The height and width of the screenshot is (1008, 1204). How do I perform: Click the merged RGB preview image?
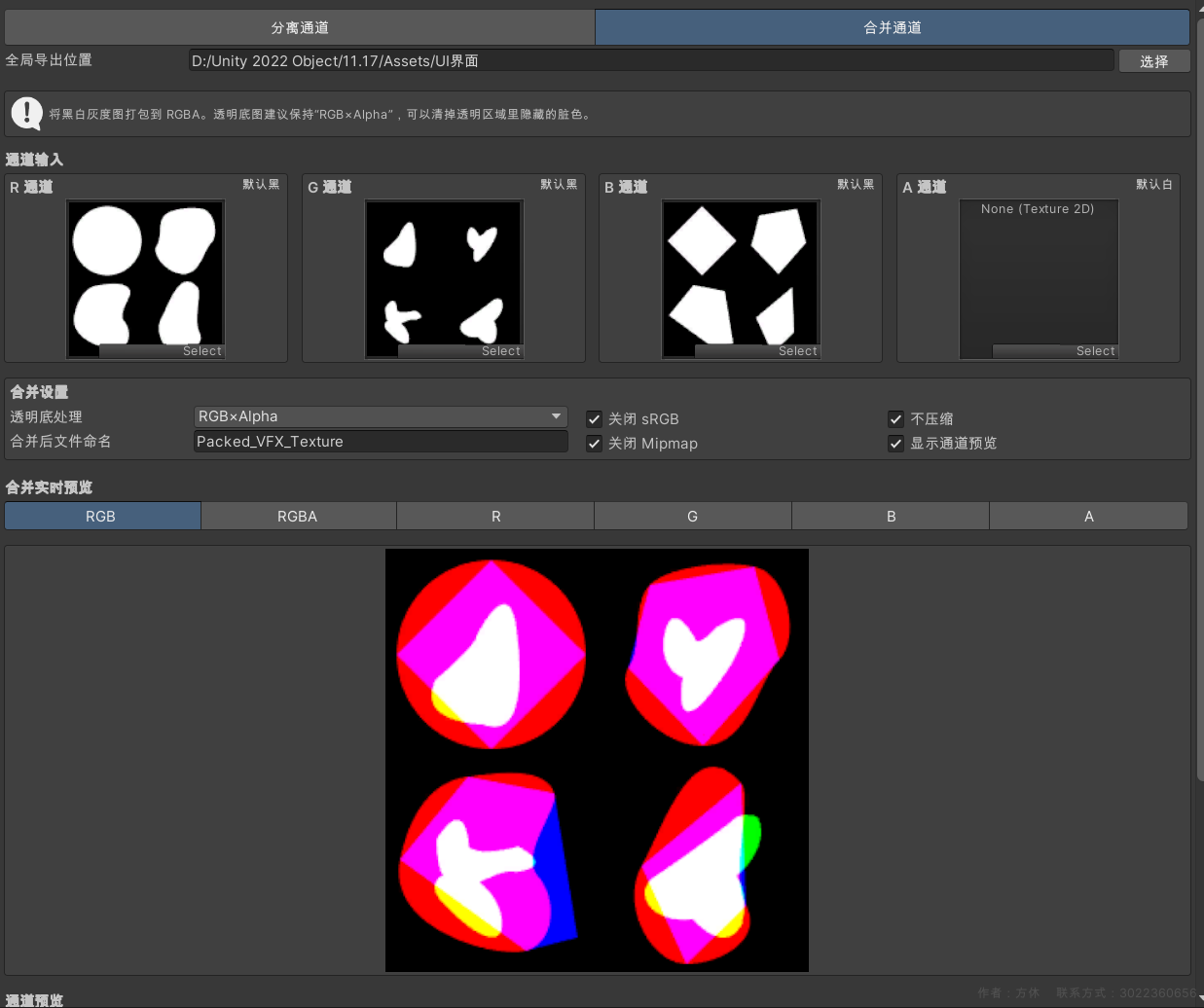pyautogui.click(x=597, y=760)
